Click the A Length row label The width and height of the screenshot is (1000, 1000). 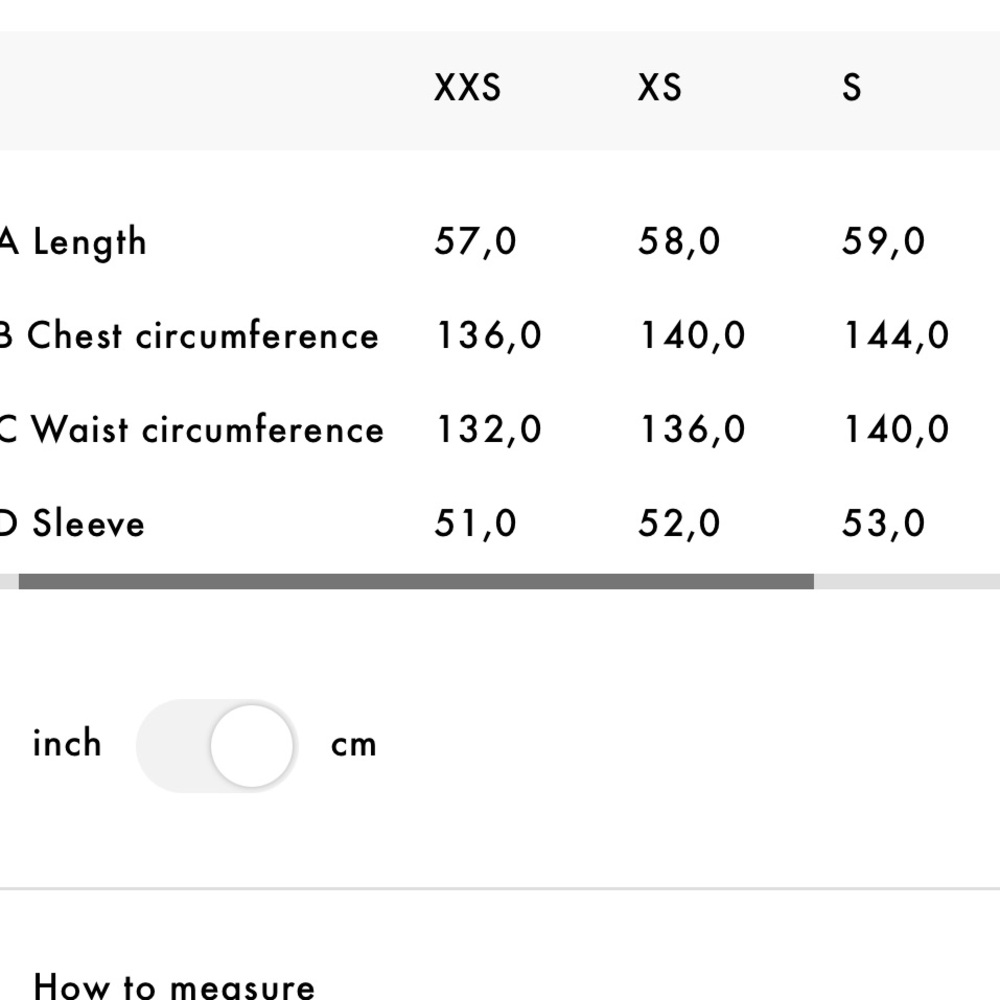tap(73, 242)
